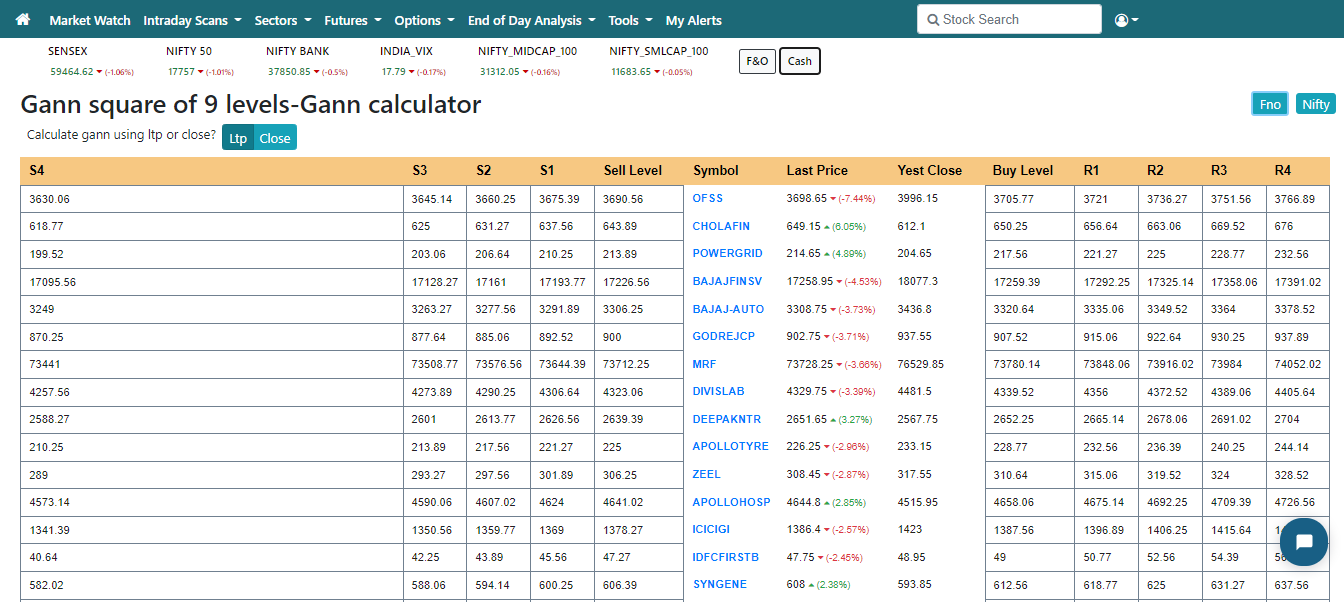Open the OFSS symbol link
The image size is (1344, 602).
[707, 198]
